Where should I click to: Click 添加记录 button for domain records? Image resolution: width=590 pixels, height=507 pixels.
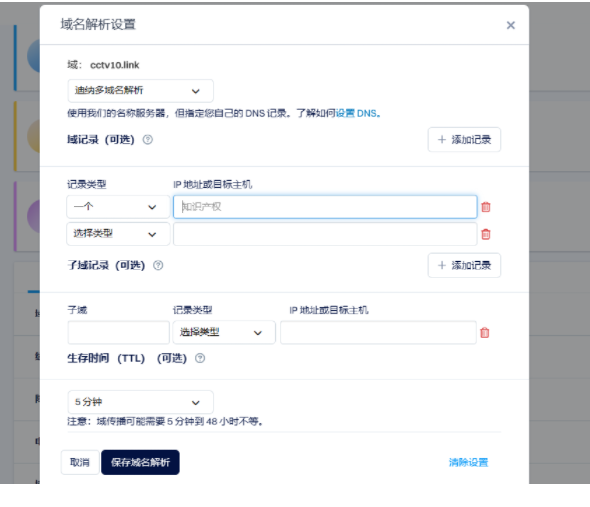[x=464, y=140]
